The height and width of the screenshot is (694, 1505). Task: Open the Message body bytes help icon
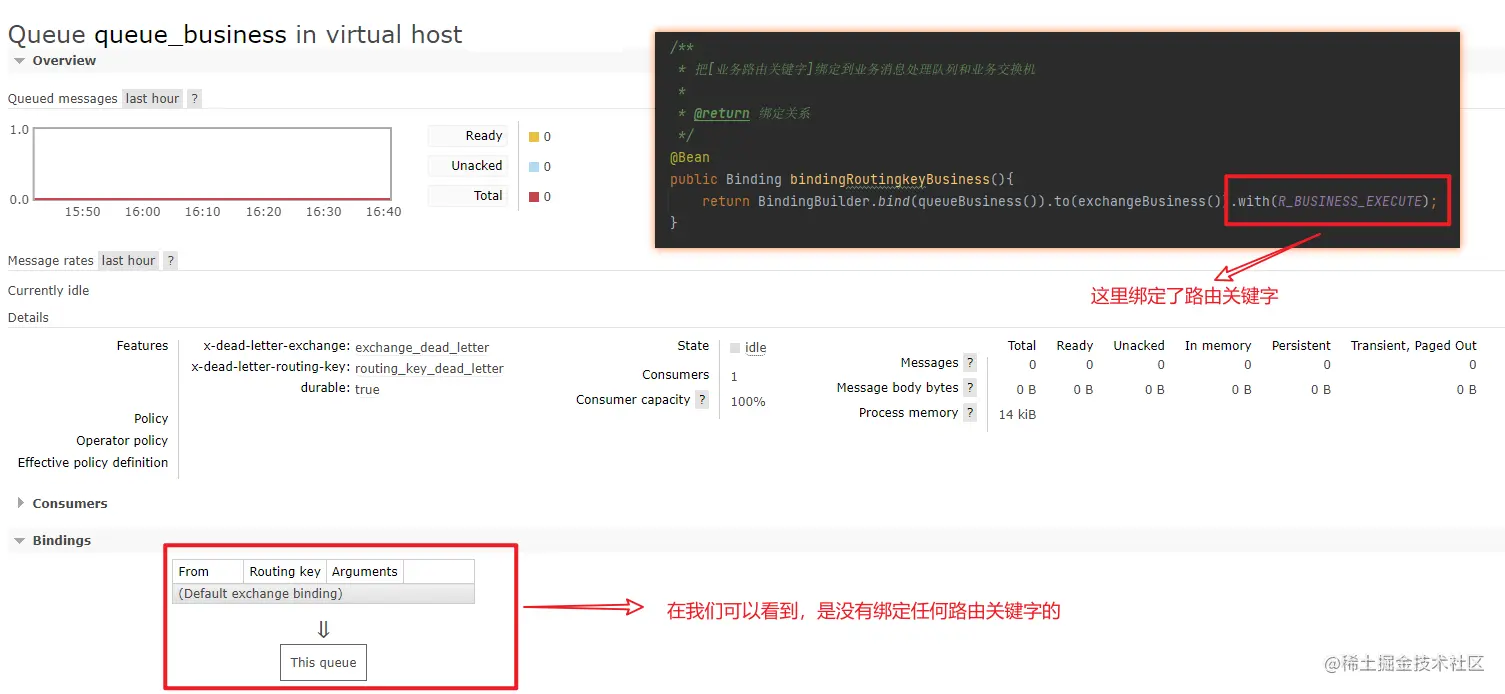(x=970, y=388)
